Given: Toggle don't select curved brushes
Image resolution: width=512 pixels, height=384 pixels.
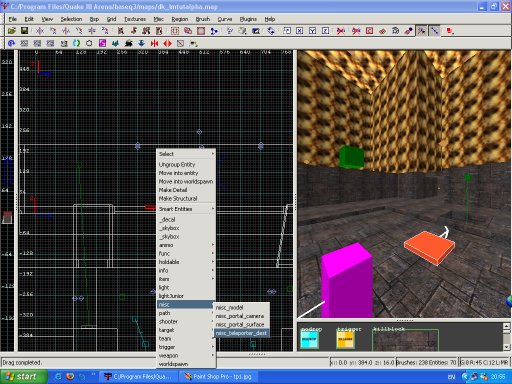Looking at the screenshot, I should [x=356, y=31].
